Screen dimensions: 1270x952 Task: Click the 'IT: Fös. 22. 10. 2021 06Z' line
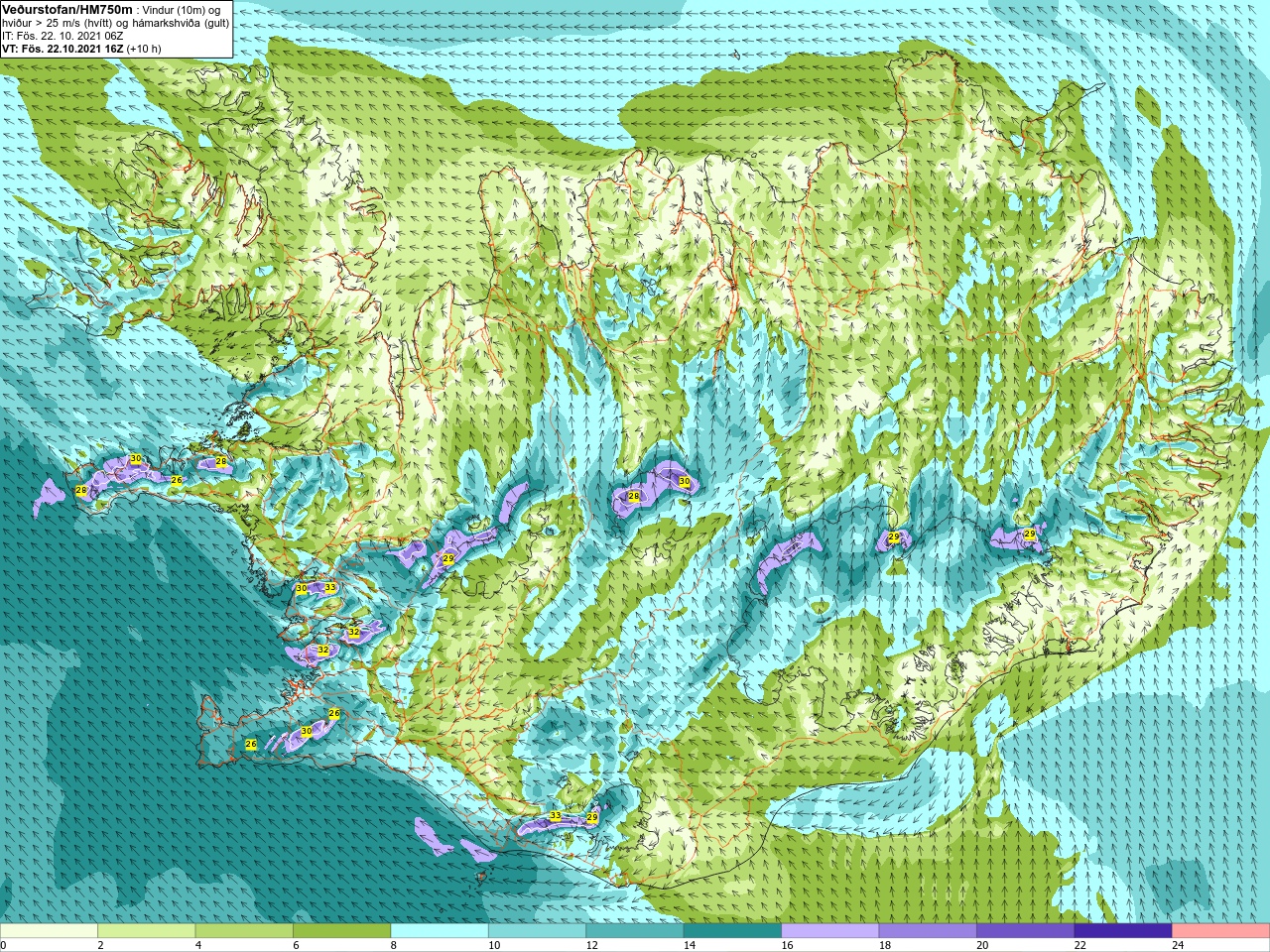[63, 36]
